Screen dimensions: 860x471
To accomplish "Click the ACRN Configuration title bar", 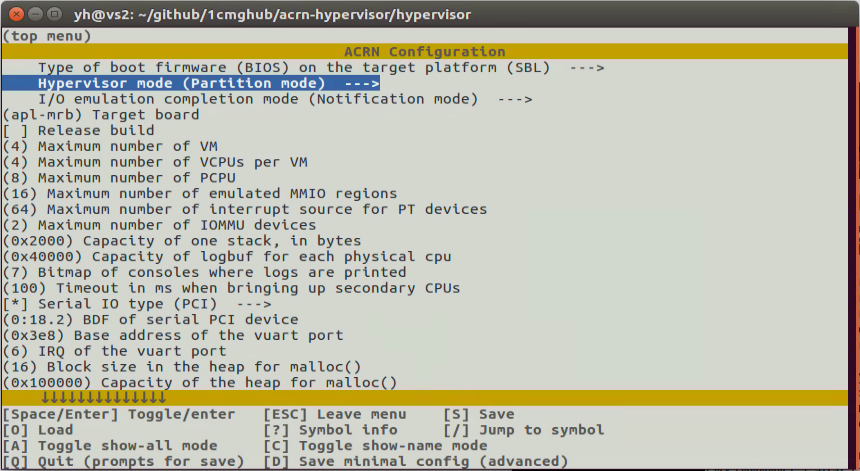I will 425,52.
